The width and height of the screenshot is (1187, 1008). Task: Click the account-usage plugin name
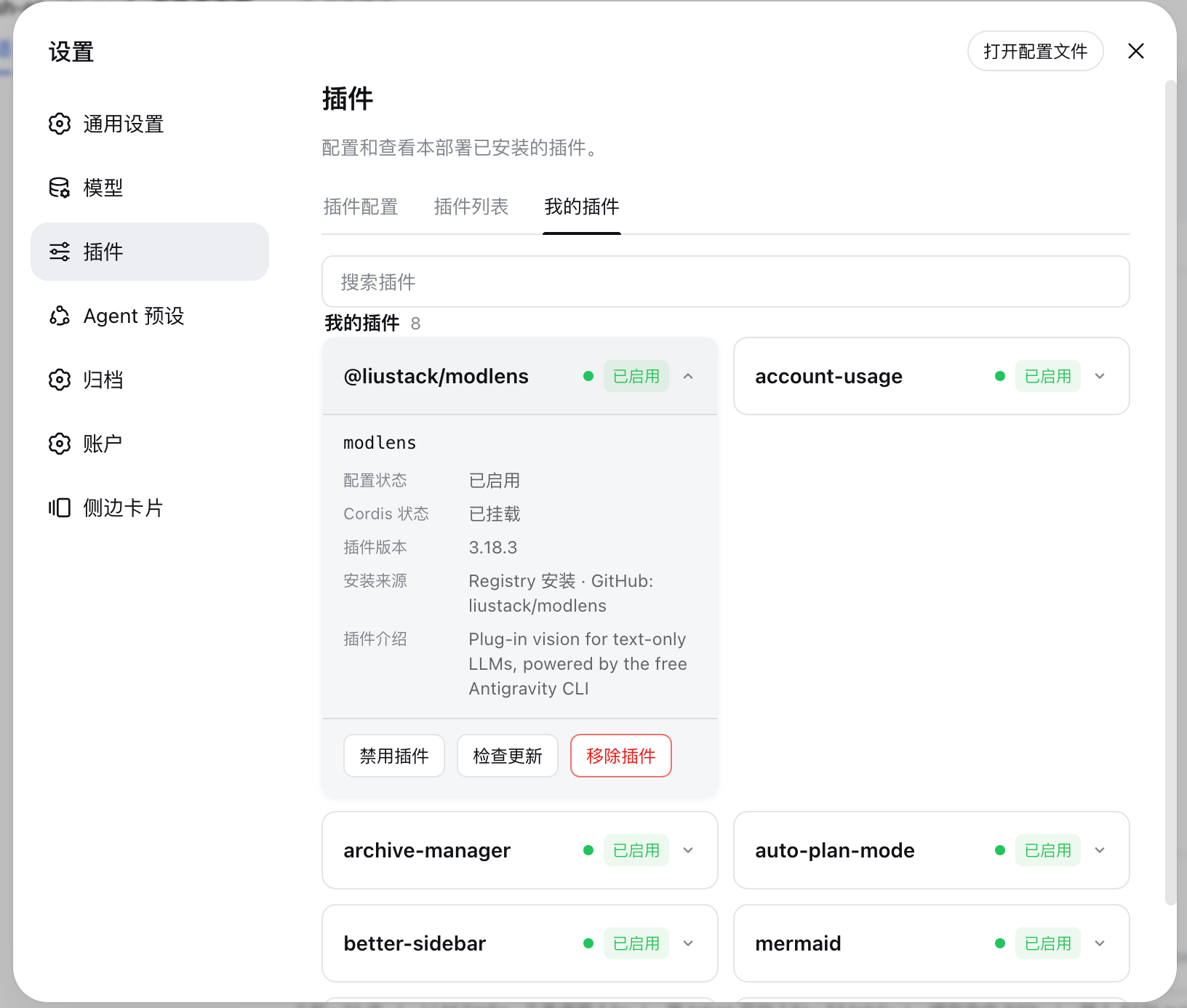pyautogui.click(x=828, y=377)
